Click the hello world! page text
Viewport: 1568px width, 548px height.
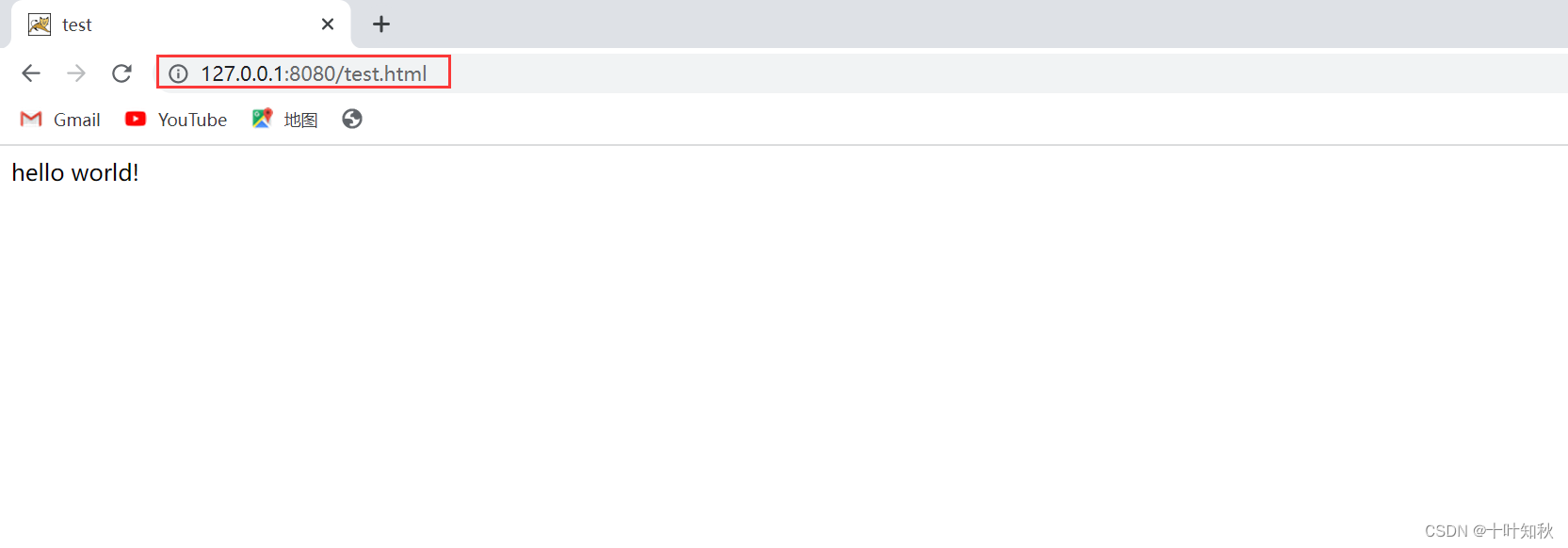[x=75, y=173]
